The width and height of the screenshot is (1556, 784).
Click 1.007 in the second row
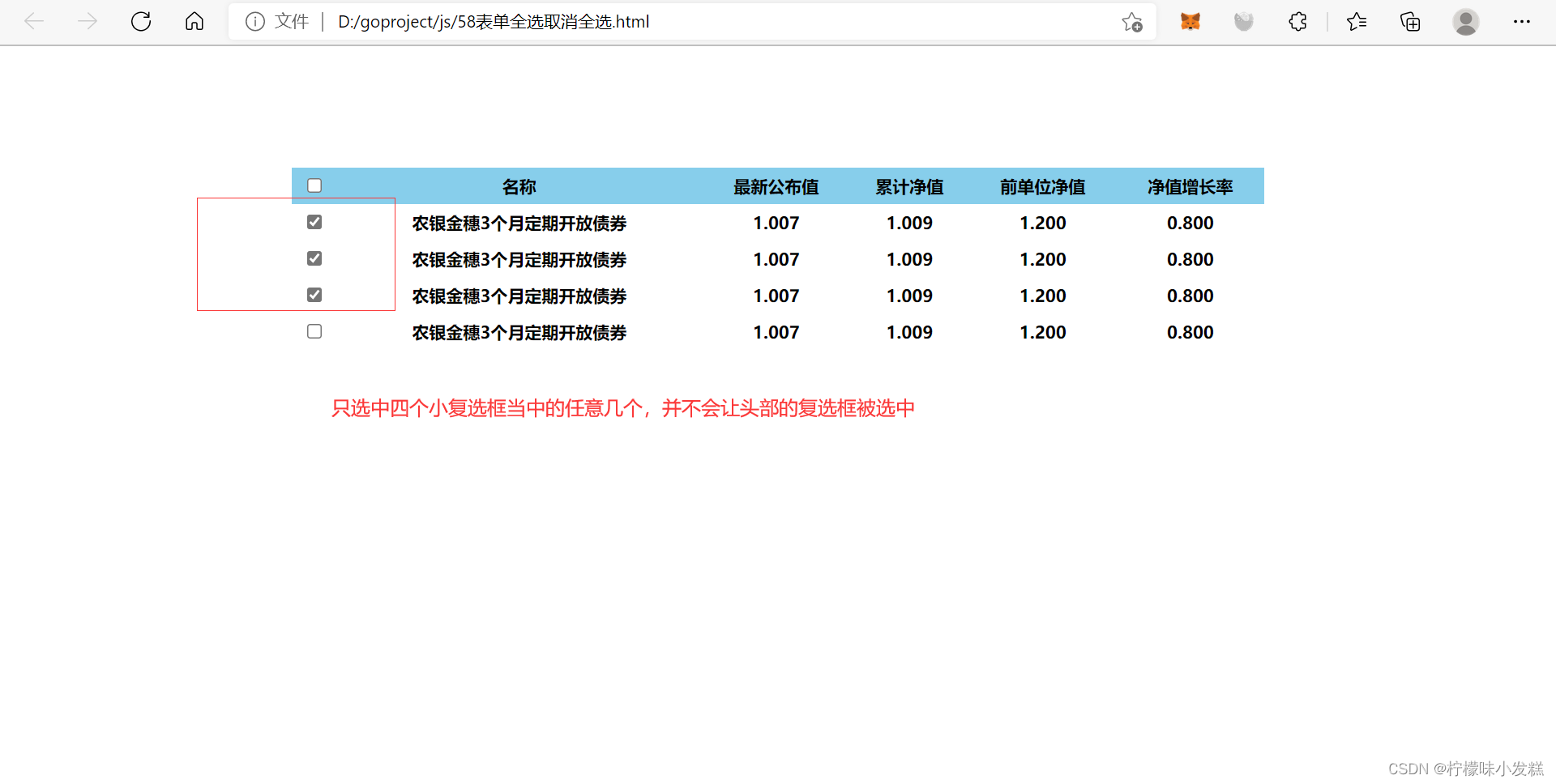point(776,260)
